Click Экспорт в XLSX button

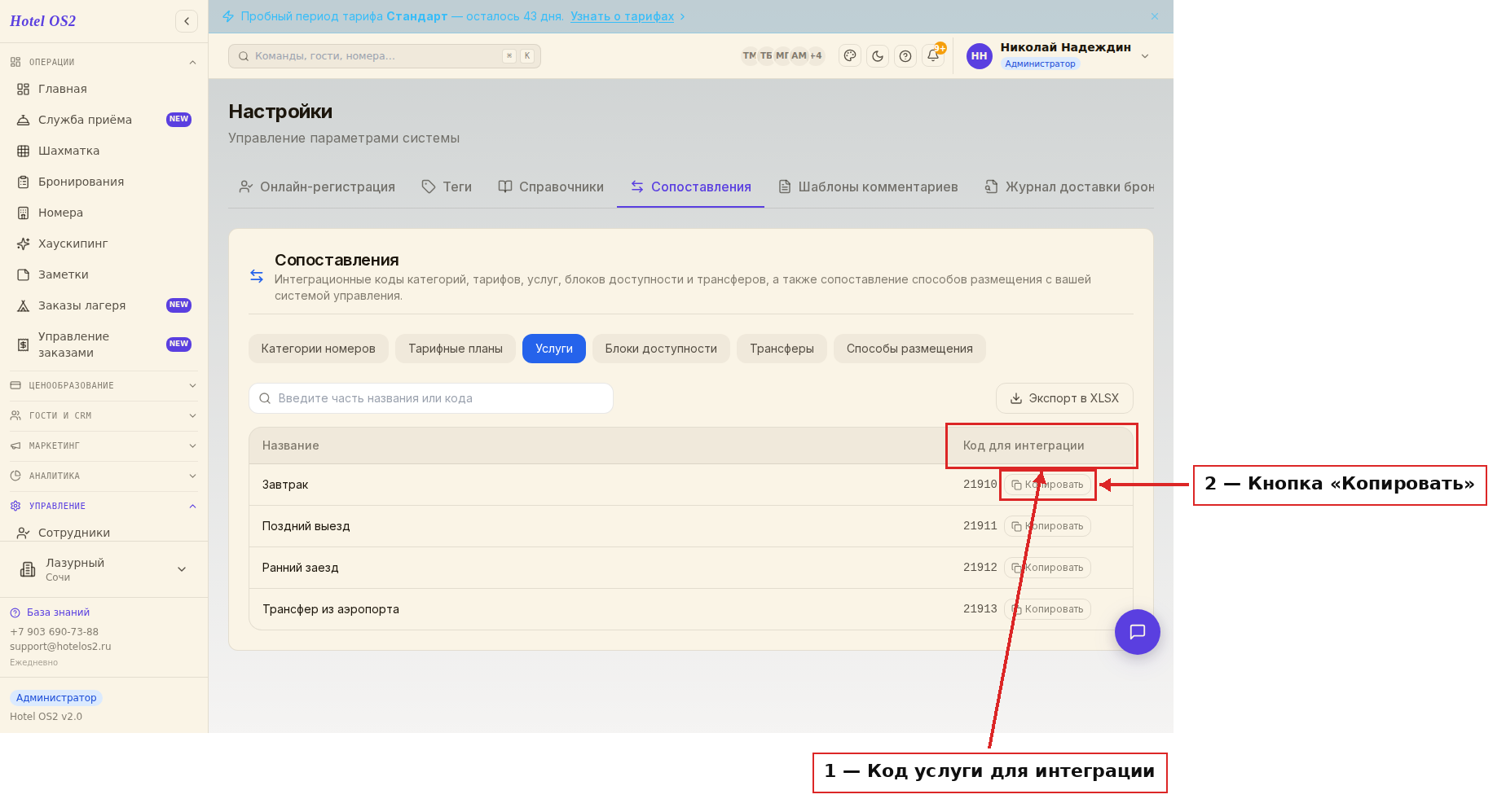[1064, 398]
